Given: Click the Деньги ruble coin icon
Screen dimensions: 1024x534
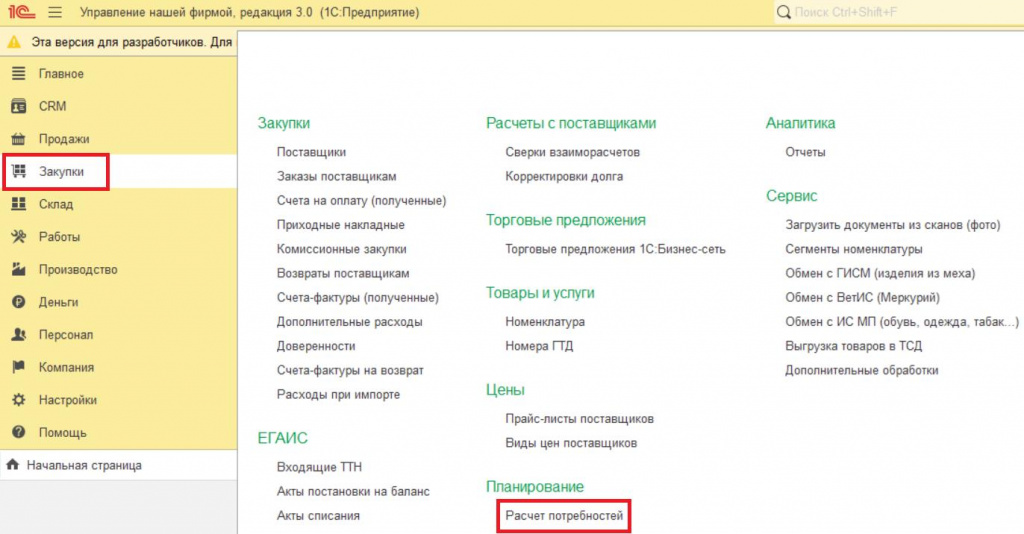Looking at the screenshot, I should [x=19, y=302].
